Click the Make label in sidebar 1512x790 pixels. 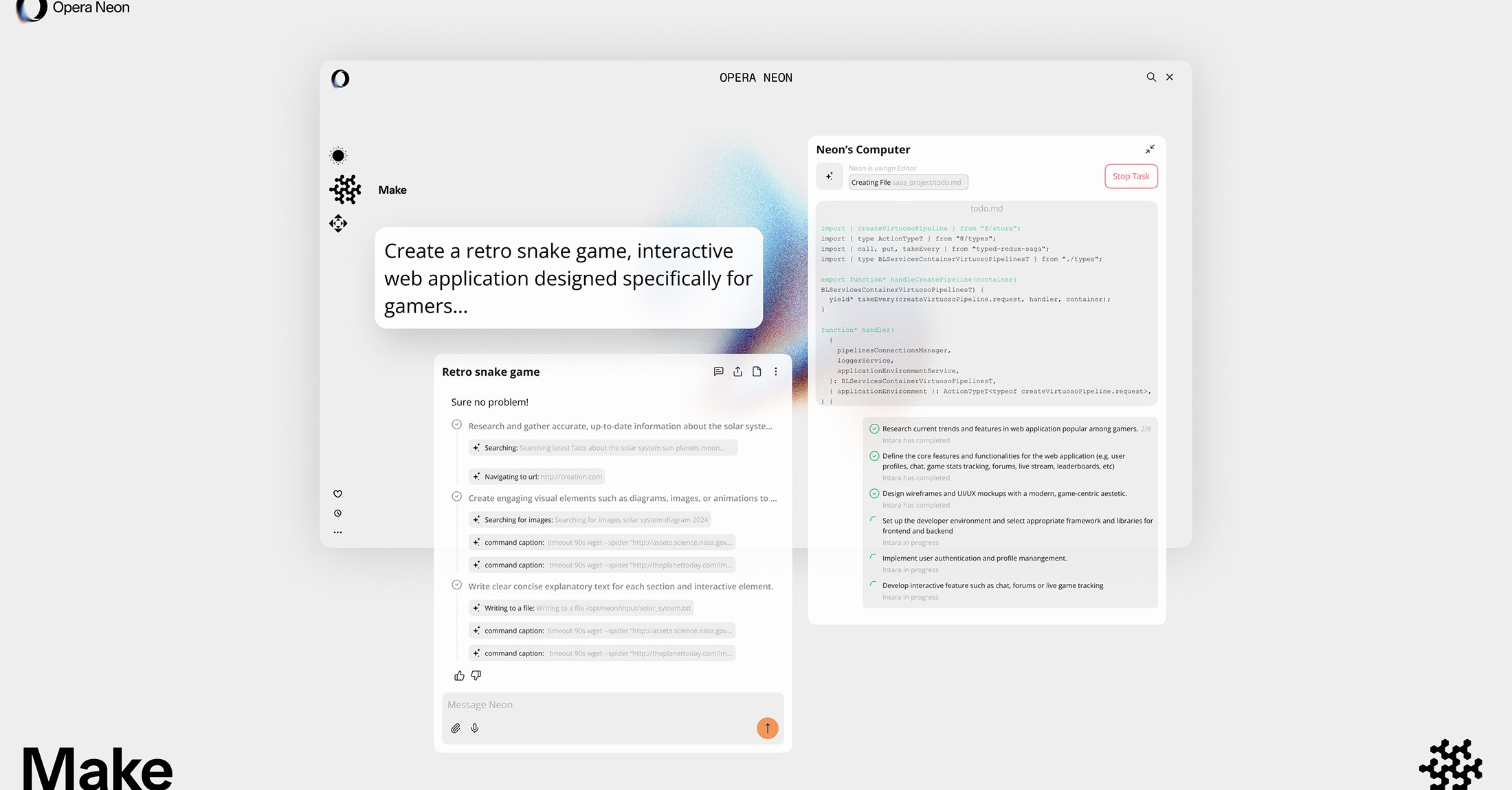392,190
